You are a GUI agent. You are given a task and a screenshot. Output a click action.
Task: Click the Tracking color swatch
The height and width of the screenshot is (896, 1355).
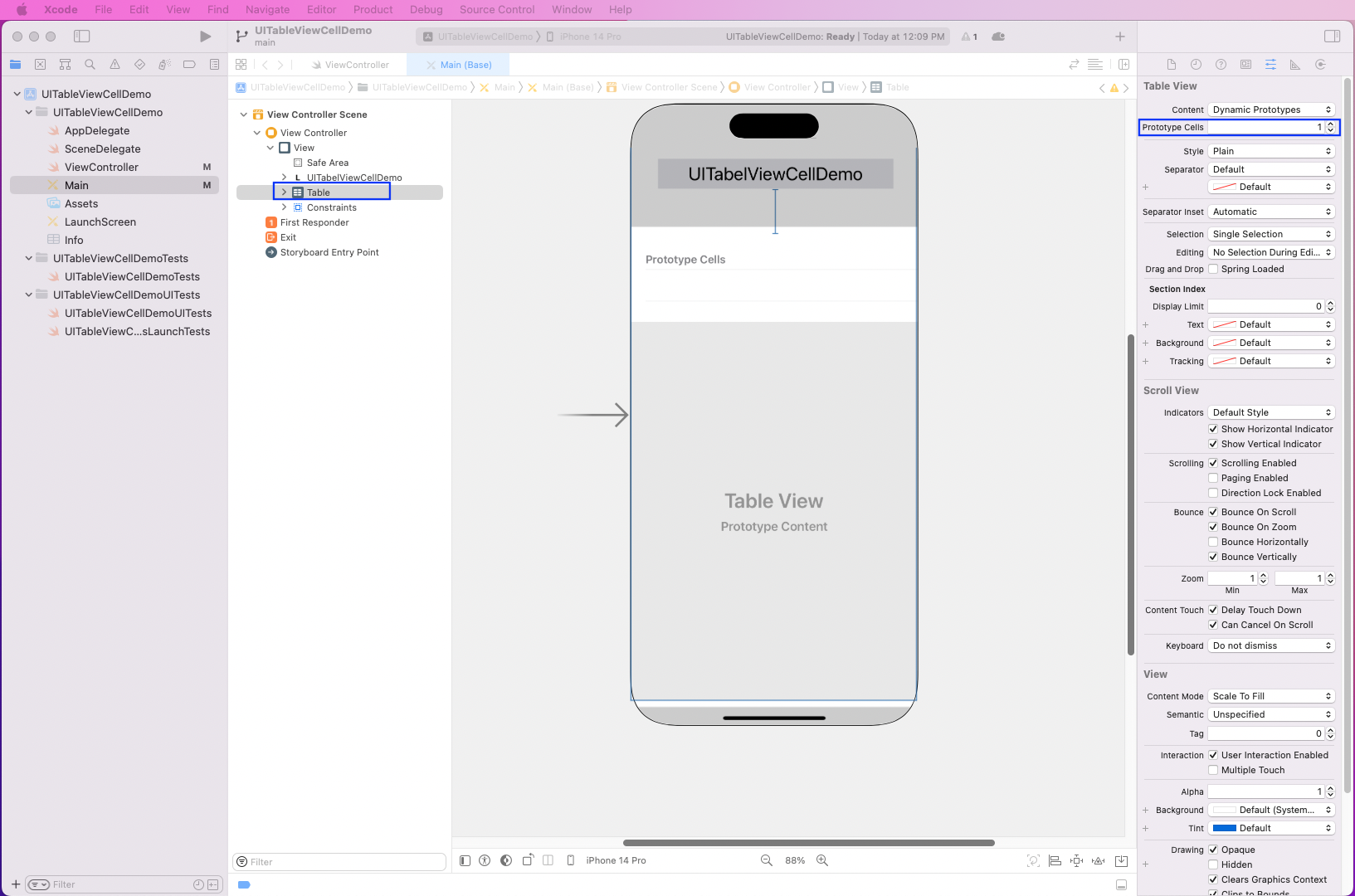[1225, 361]
